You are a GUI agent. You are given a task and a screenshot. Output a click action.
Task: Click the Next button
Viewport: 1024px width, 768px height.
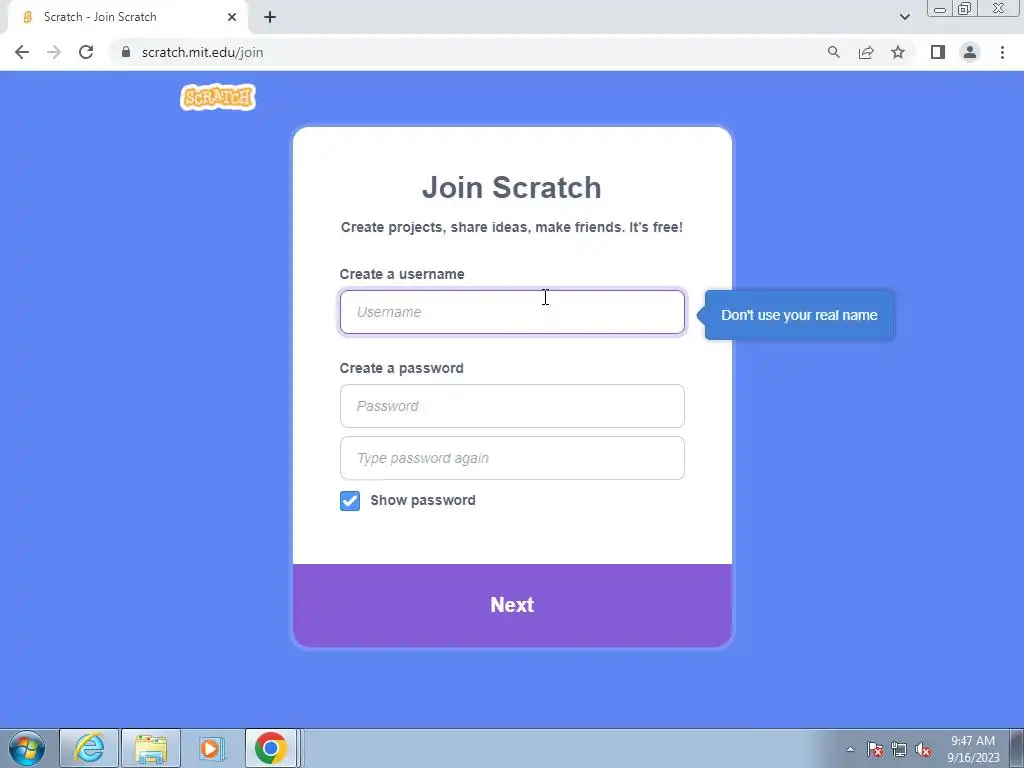pos(512,605)
